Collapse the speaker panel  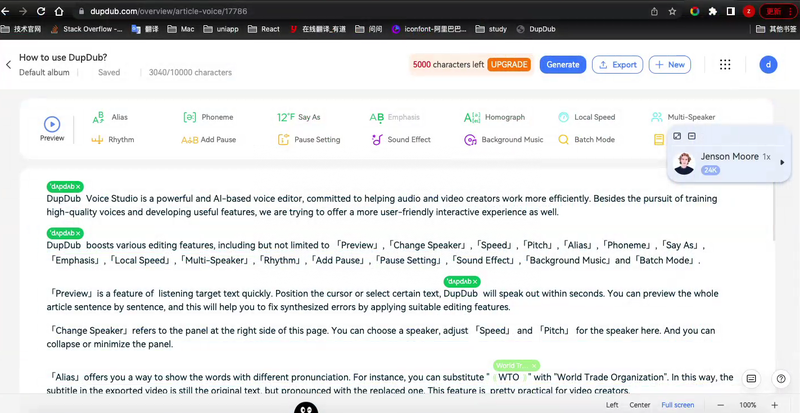pos(677,136)
